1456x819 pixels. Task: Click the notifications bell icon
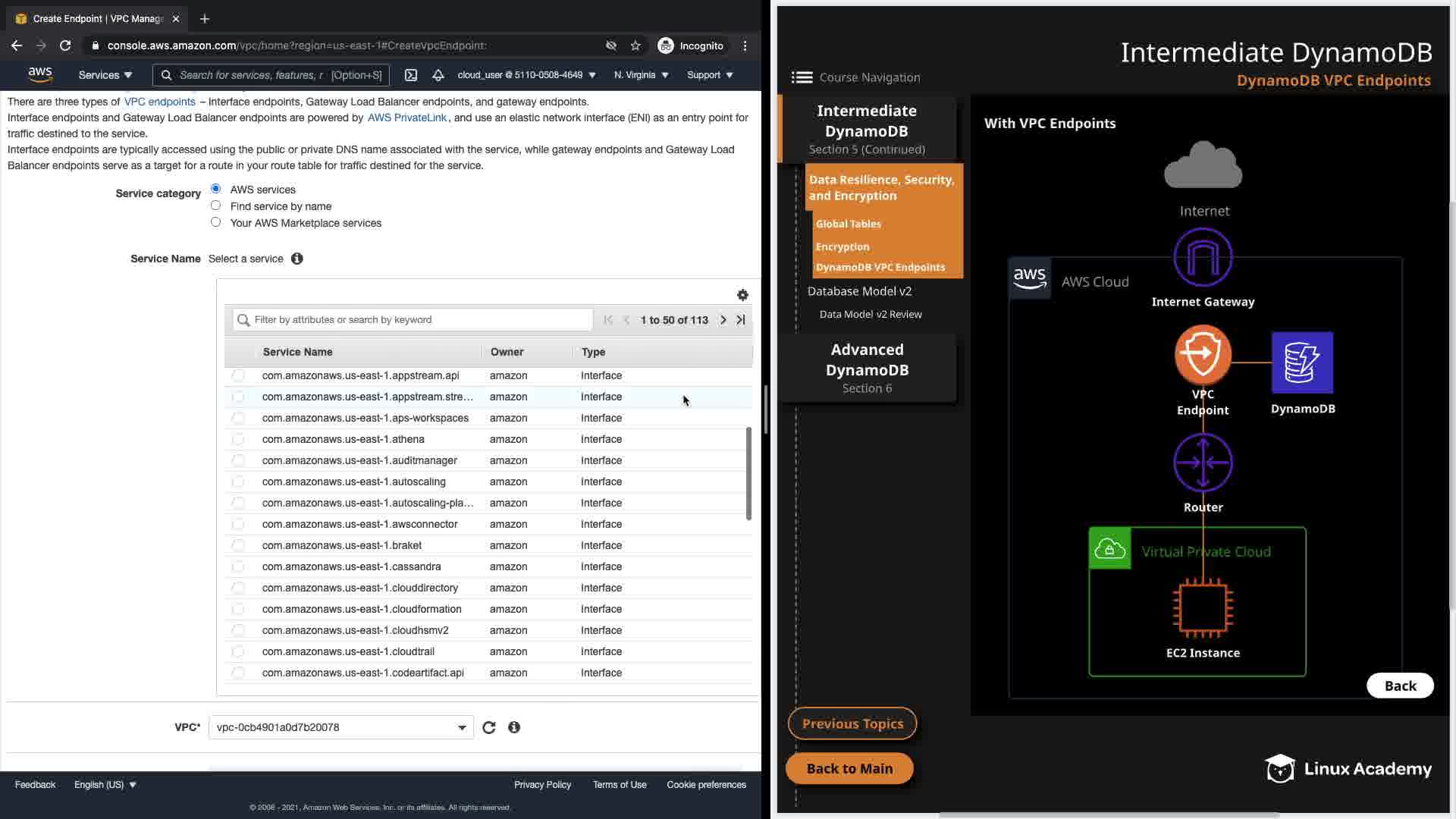pyautogui.click(x=438, y=75)
